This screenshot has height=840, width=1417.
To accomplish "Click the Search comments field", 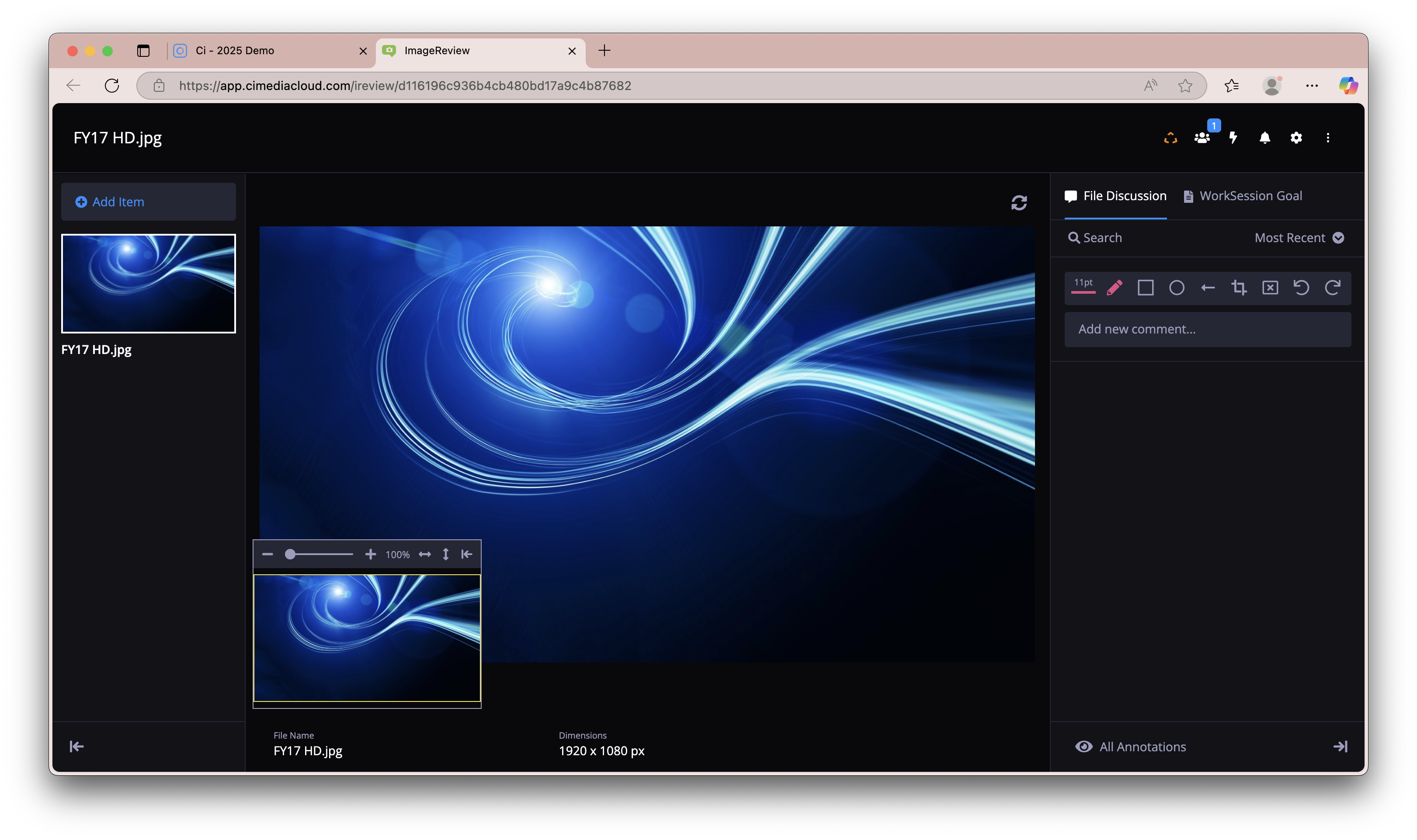I will pos(1094,238).
